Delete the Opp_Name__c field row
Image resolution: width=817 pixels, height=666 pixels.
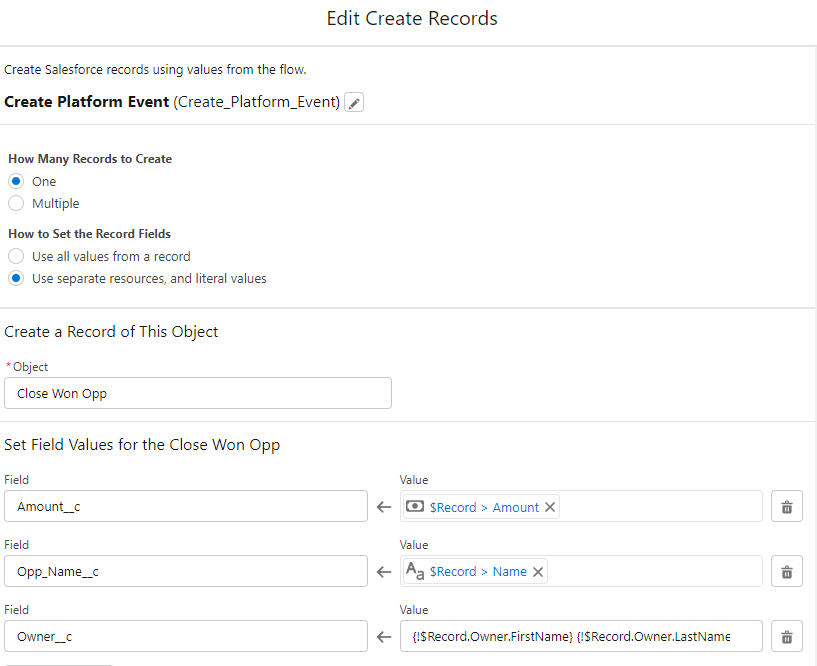(x=786, y=572)
